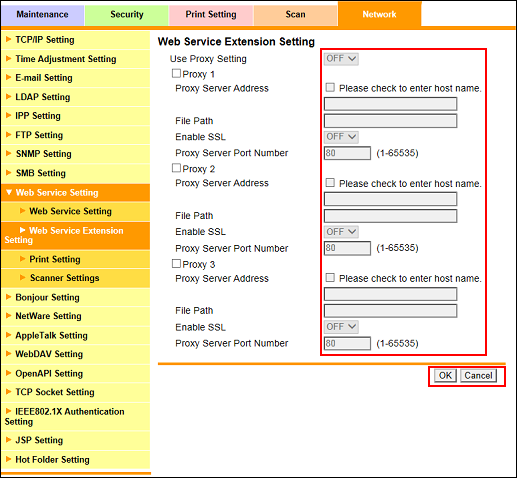Tick the Proxy 2 checkbox

click(x=176, y=168)
